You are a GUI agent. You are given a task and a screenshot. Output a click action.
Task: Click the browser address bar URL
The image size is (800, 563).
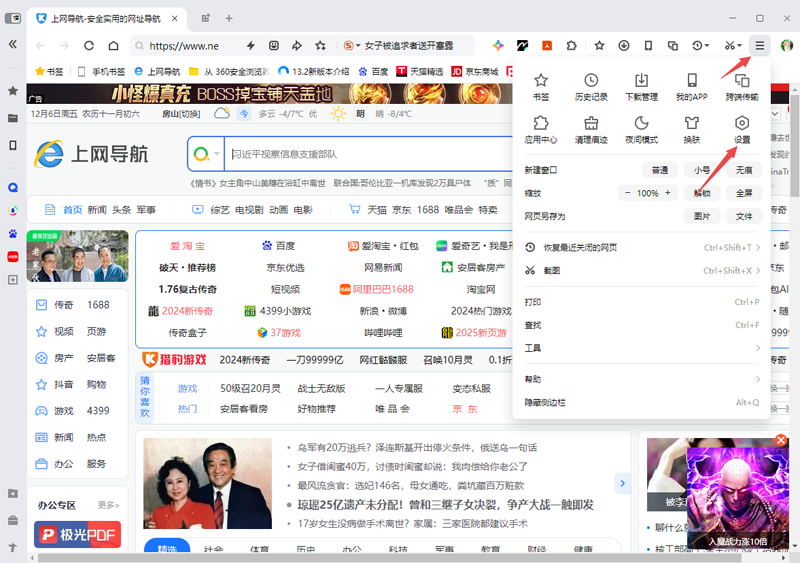(x=184, y=46)
